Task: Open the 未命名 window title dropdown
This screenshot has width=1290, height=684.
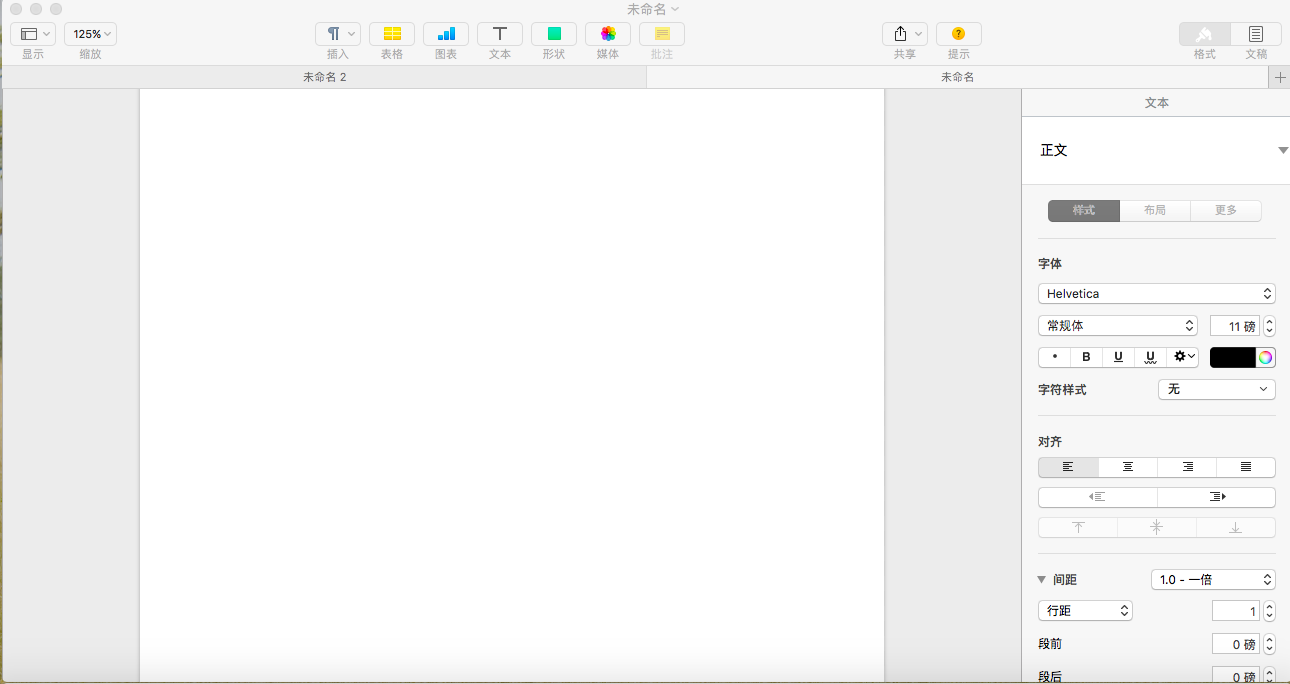Action: coord(653,9)
